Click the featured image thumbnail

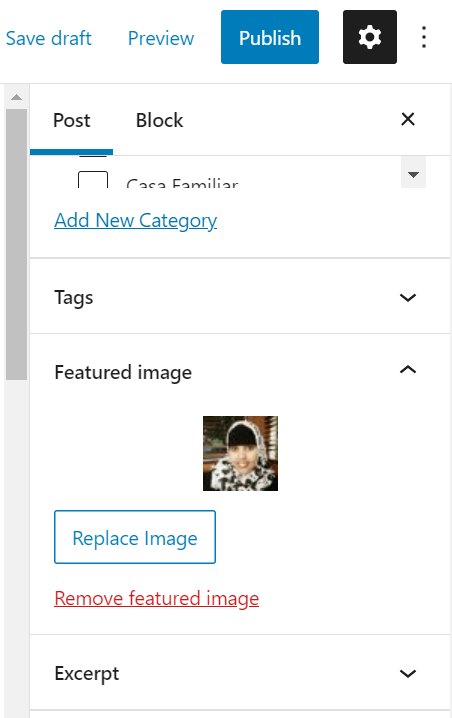(x=240, y=453)
